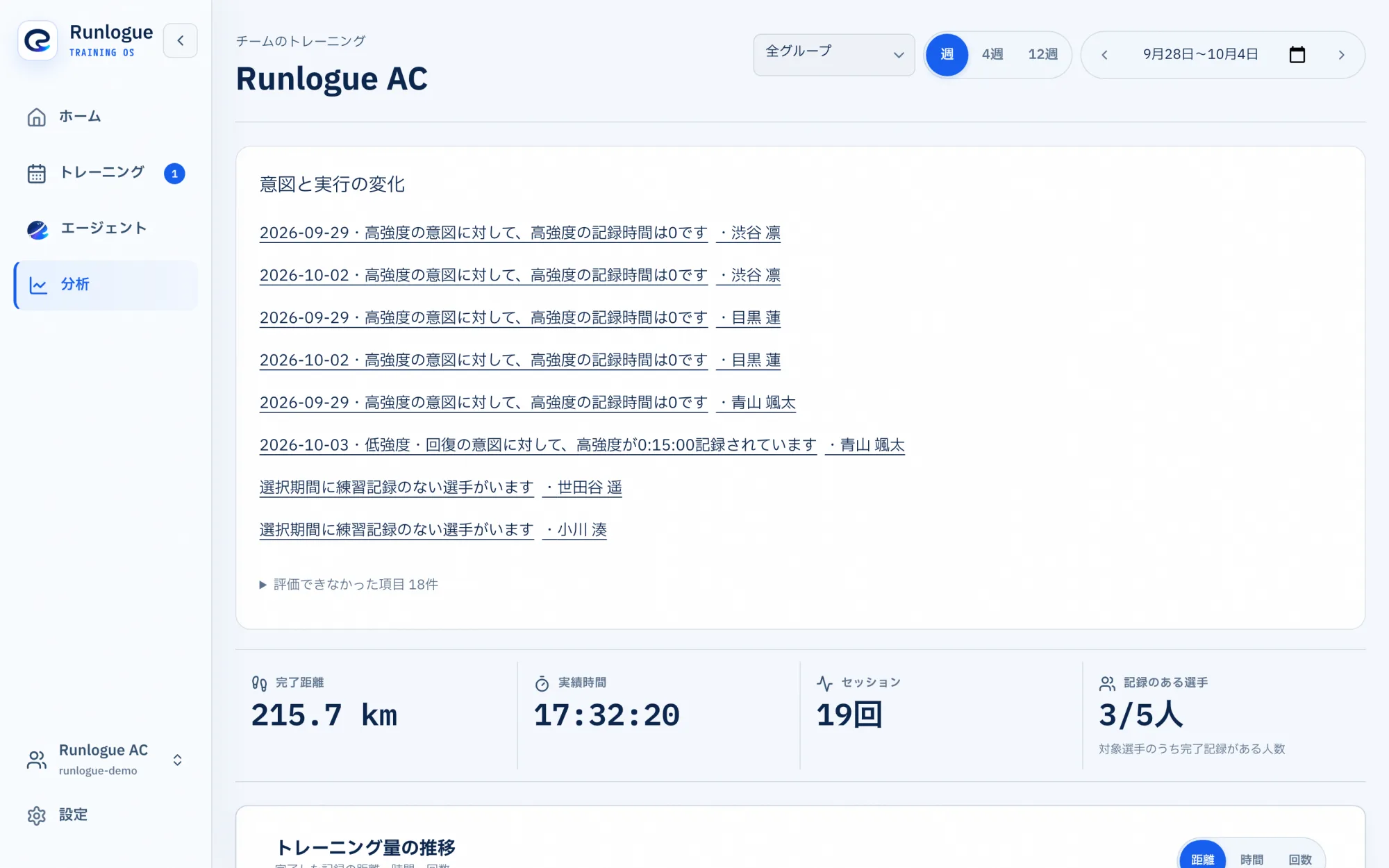This screenshot has width=1389, height=868.
Task: Select the 週 period toggle
Action: point(947,54)
